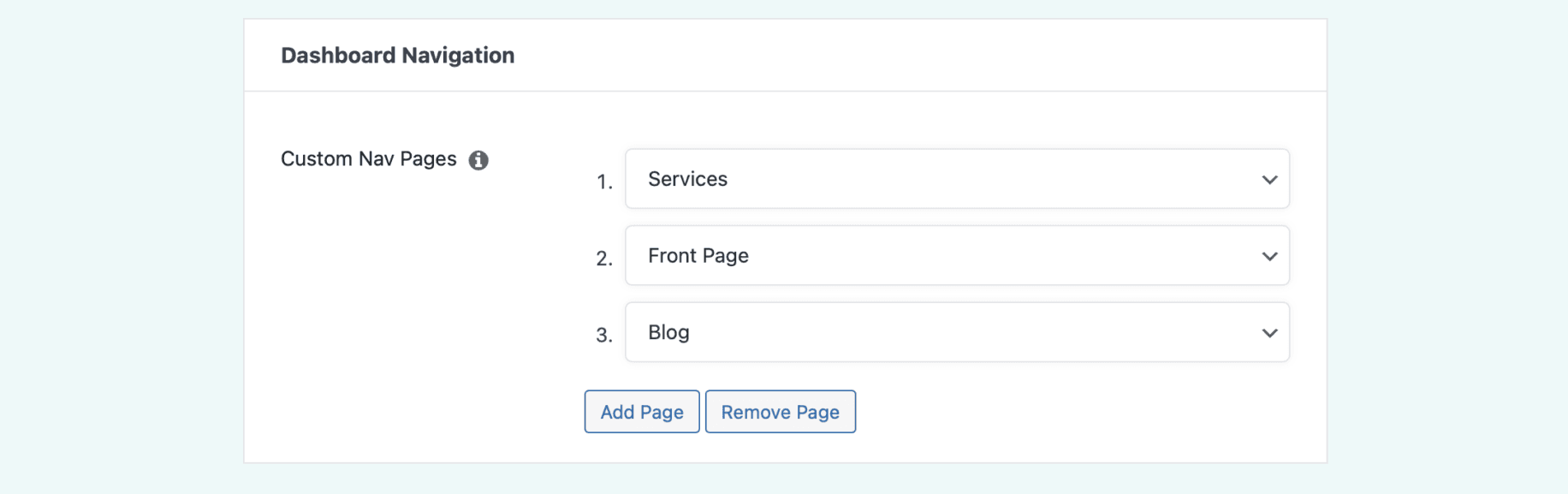Select the first nav page dropdown showing Services
Screen dimensions: 1568x494
coord(956,179)
